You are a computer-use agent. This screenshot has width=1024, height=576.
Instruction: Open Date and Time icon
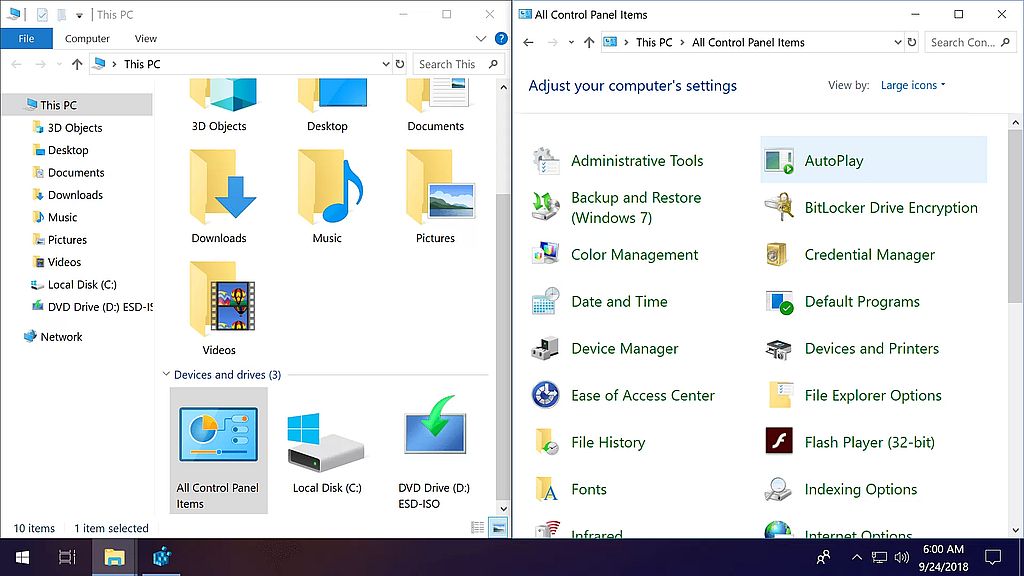[x=545, y=302]
